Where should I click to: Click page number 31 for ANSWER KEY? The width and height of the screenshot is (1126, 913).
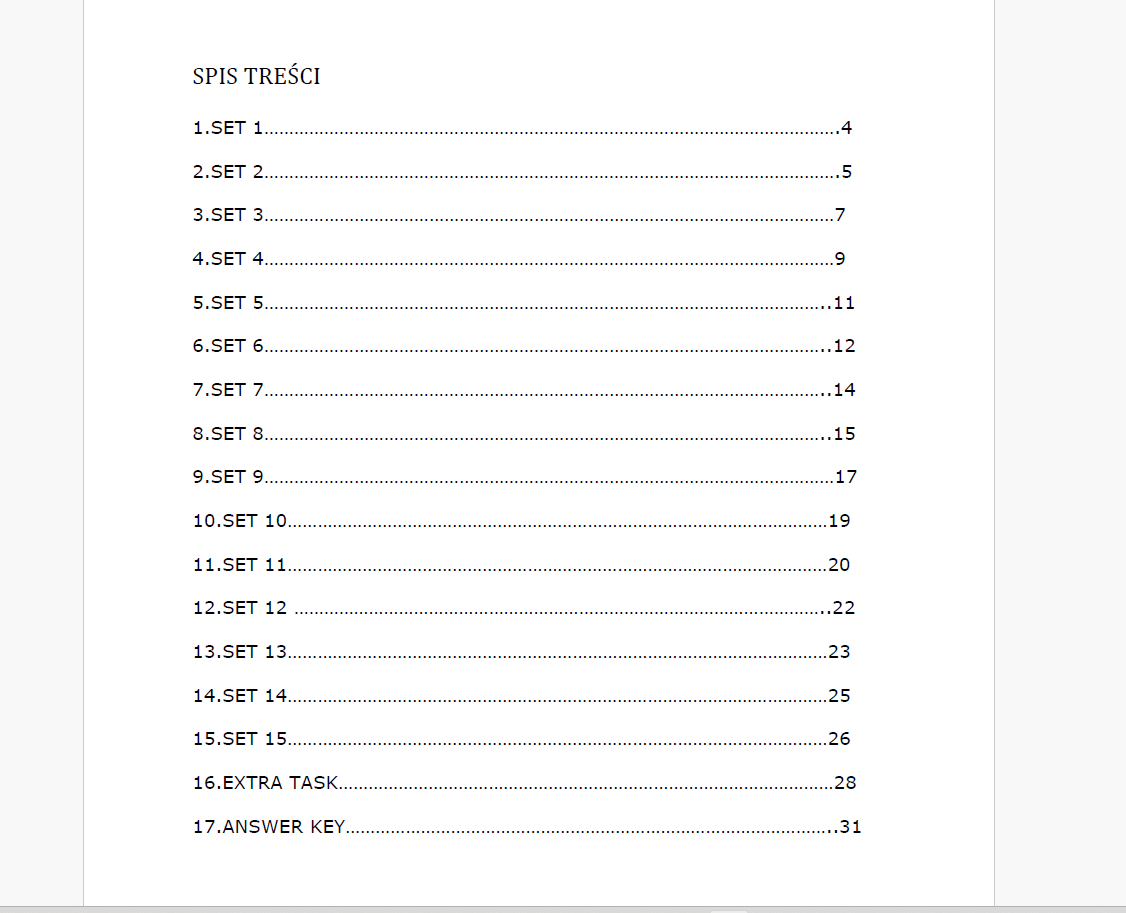[851, 827]
